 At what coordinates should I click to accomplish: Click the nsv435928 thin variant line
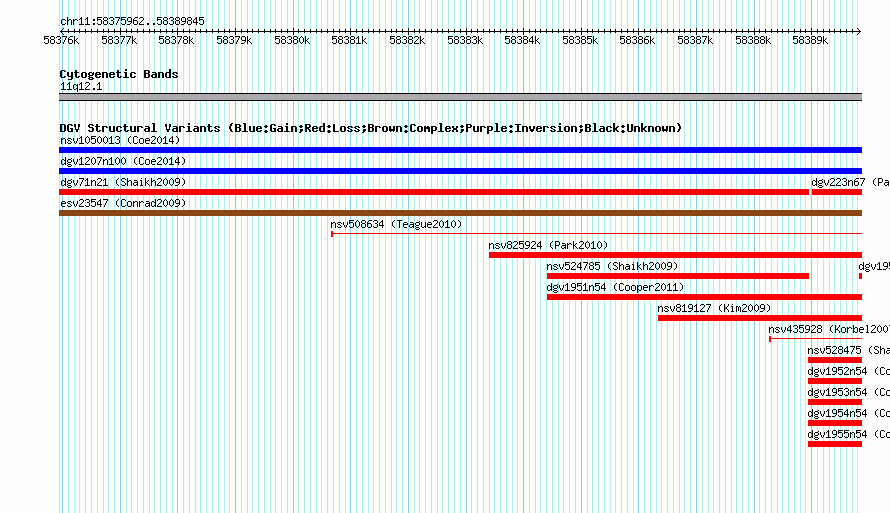(816, 339)
